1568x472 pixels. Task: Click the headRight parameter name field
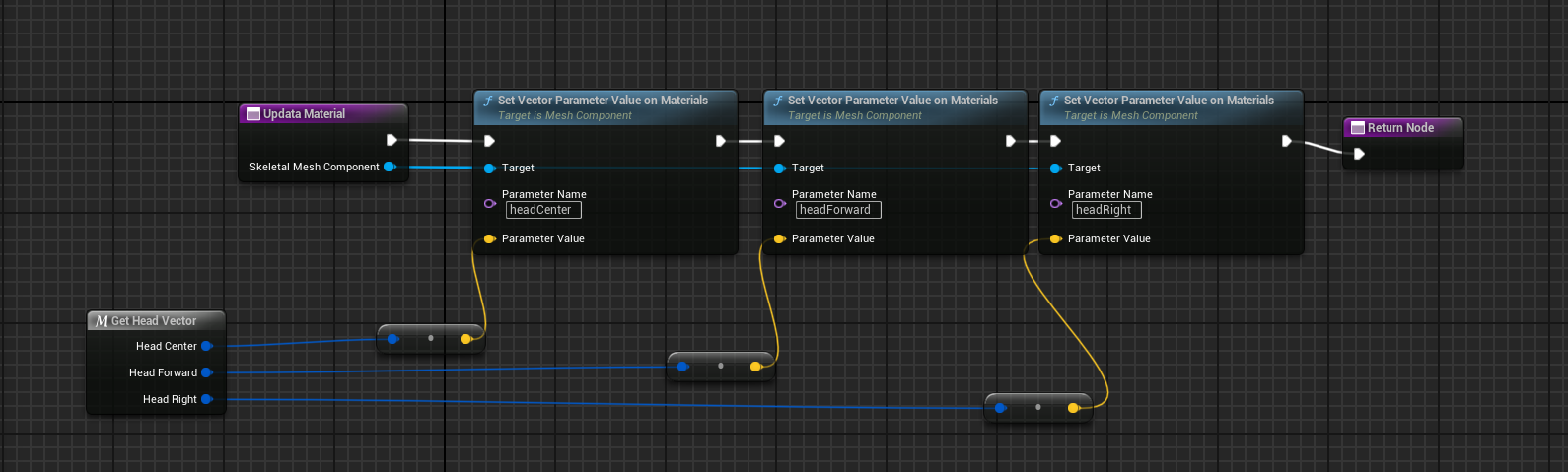pyautogui.click(x=1105, y=210)
